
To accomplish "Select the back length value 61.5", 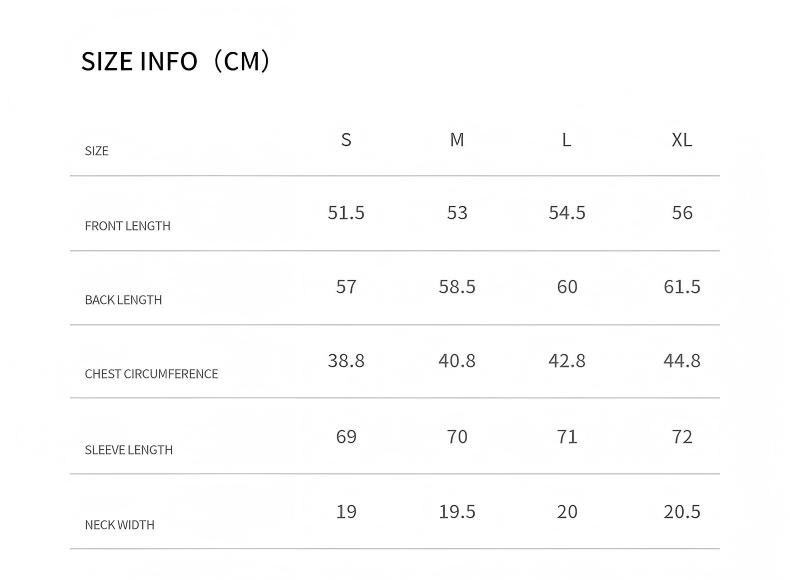I will tap(682, 287).
